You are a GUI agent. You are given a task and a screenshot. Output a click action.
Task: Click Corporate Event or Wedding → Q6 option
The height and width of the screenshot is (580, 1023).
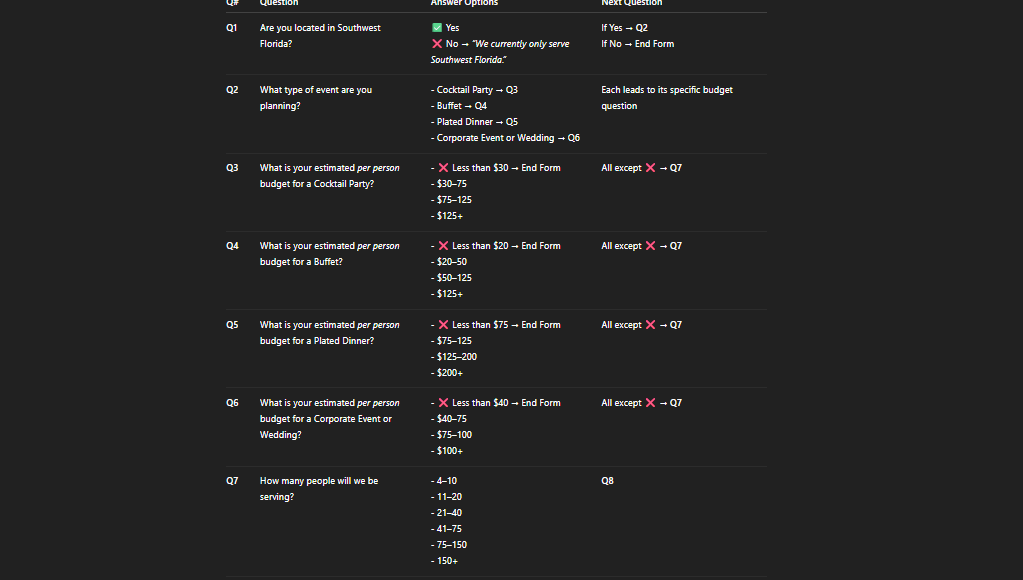pyautogui.click(x=507, y=138)
